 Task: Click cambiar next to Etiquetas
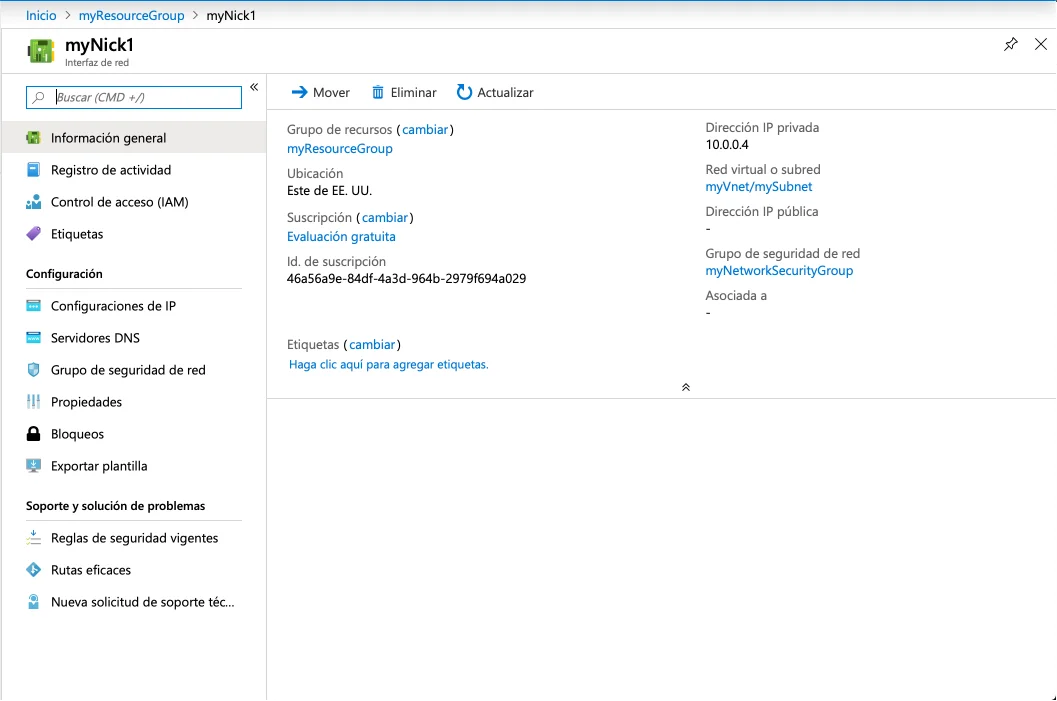(x=371, y=344)
